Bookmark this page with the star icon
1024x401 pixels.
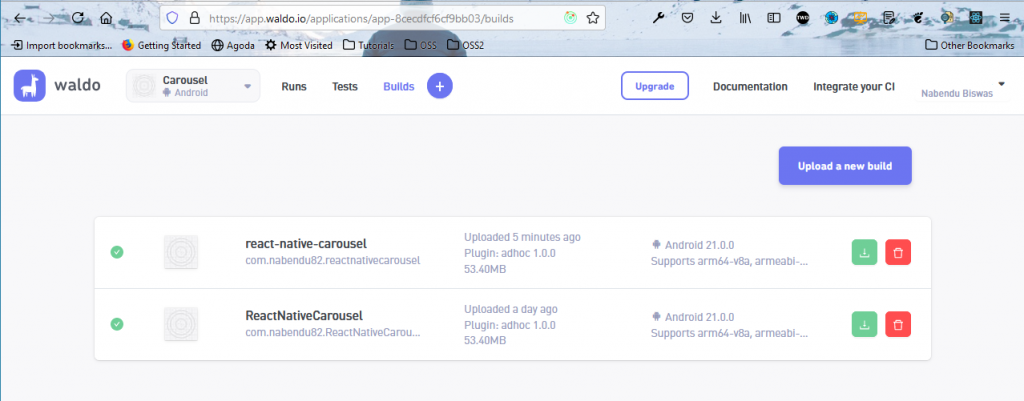pos(594,18)
